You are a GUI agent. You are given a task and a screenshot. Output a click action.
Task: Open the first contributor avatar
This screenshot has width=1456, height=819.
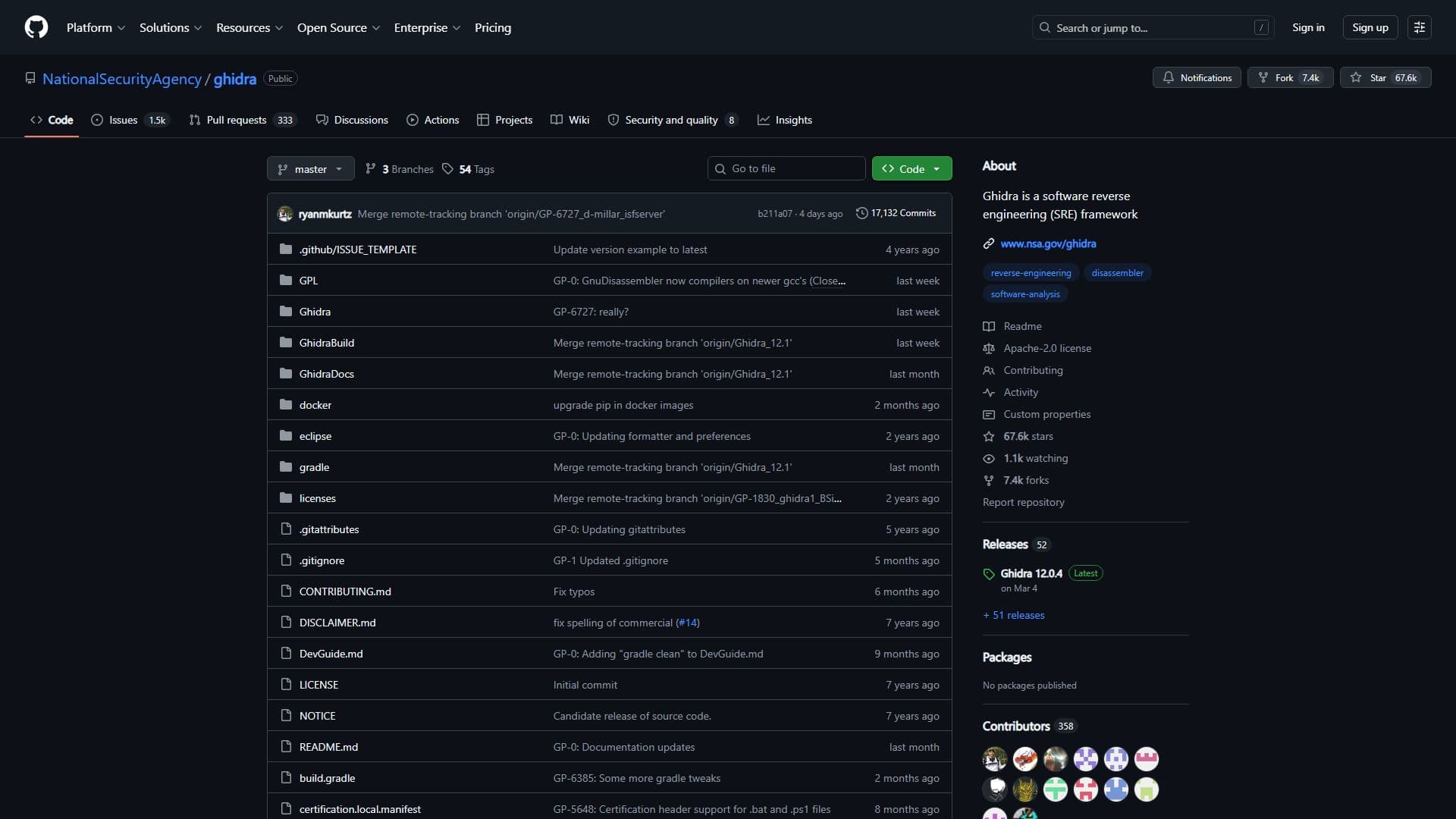995,758
